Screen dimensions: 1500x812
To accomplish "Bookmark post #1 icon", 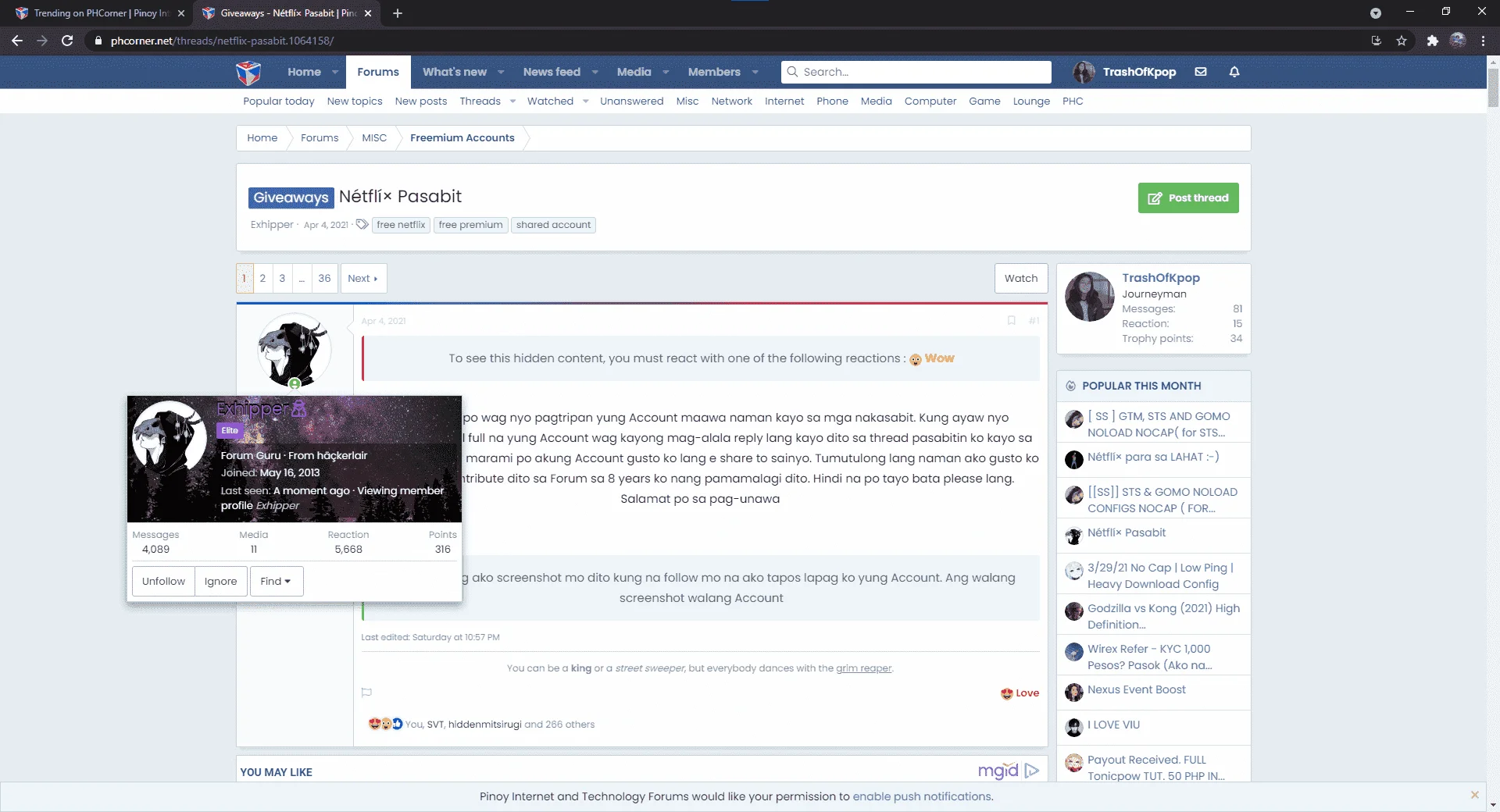I will [x=1012, y=320].
